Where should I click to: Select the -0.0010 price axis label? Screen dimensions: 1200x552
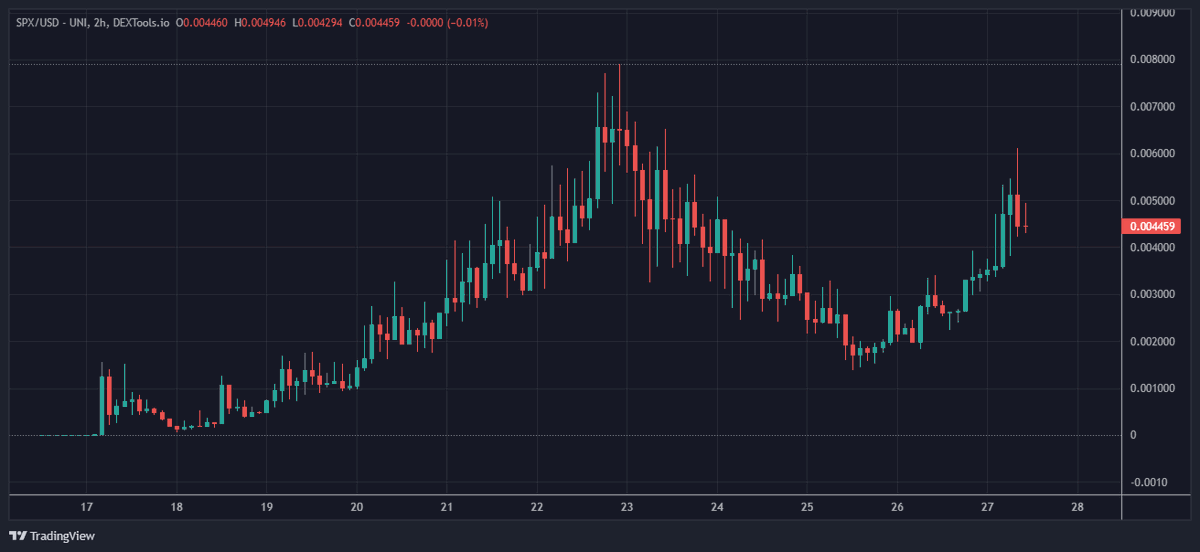tap(1149, 482)
